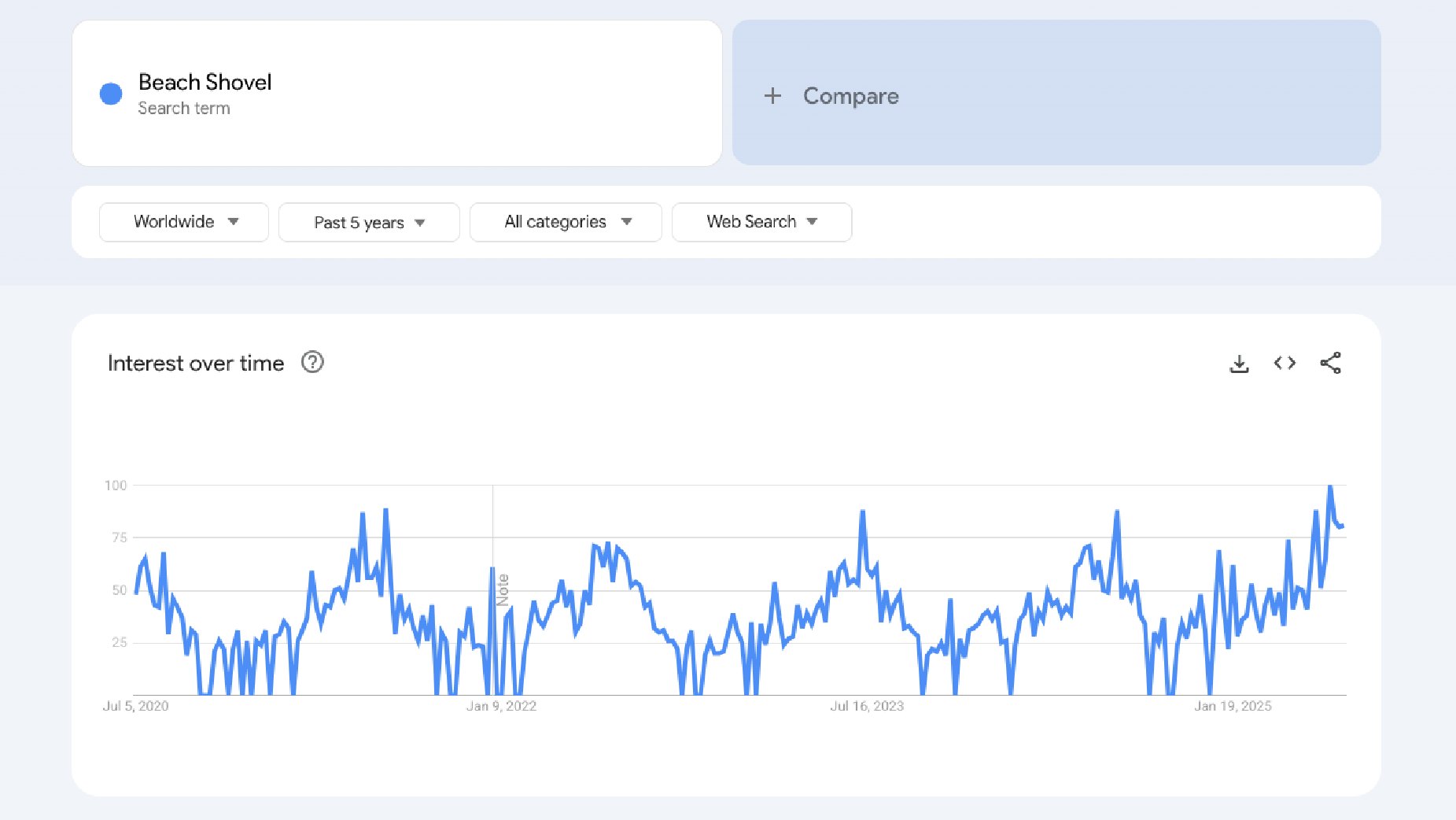Image resolution: width=1456 pixels, height=820 pixels.
Task: Click the 25 value on y-axis
Action: (x=119, y=642)
